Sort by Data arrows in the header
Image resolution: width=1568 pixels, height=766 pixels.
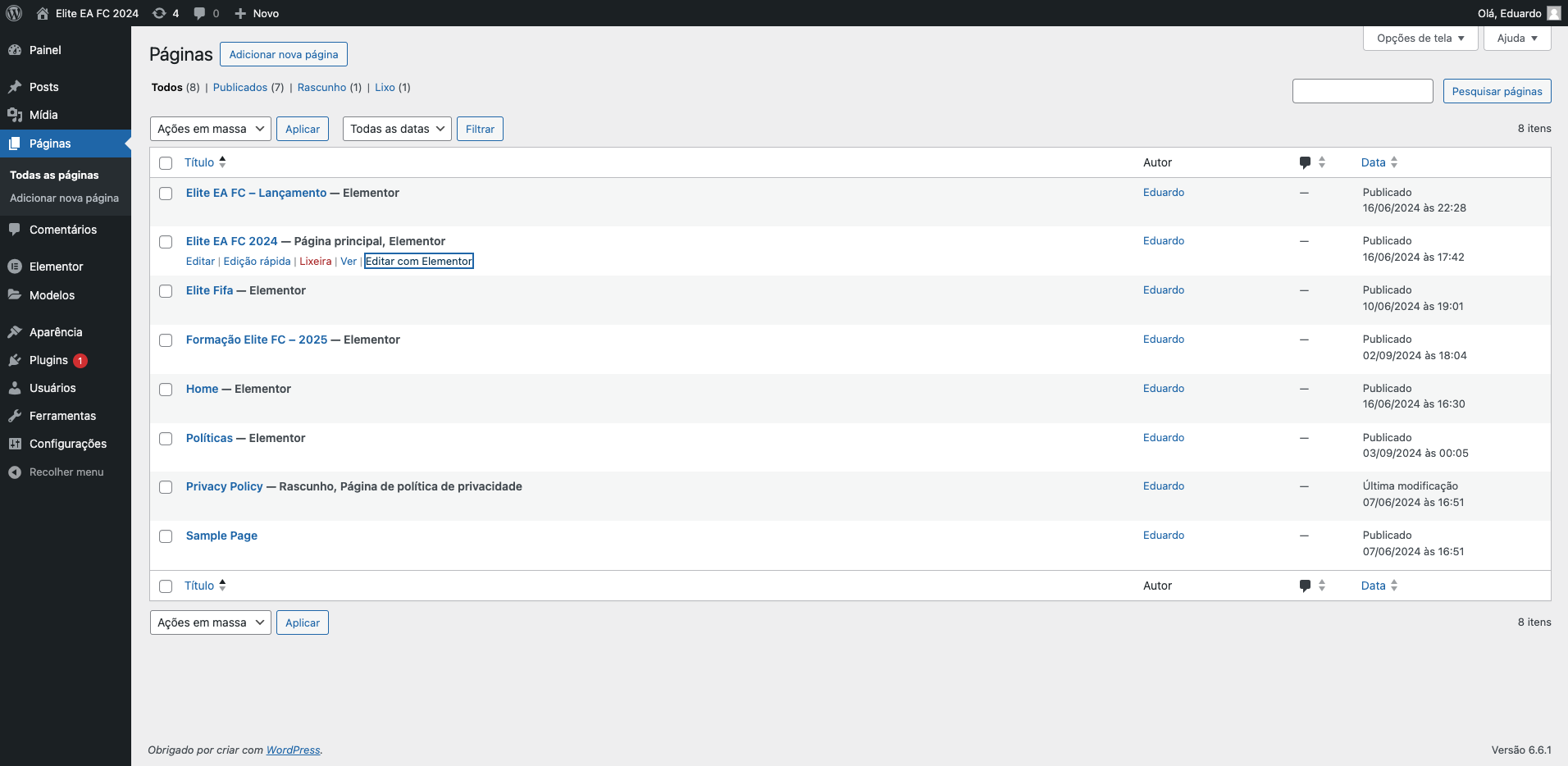(x=1394, y=162)
